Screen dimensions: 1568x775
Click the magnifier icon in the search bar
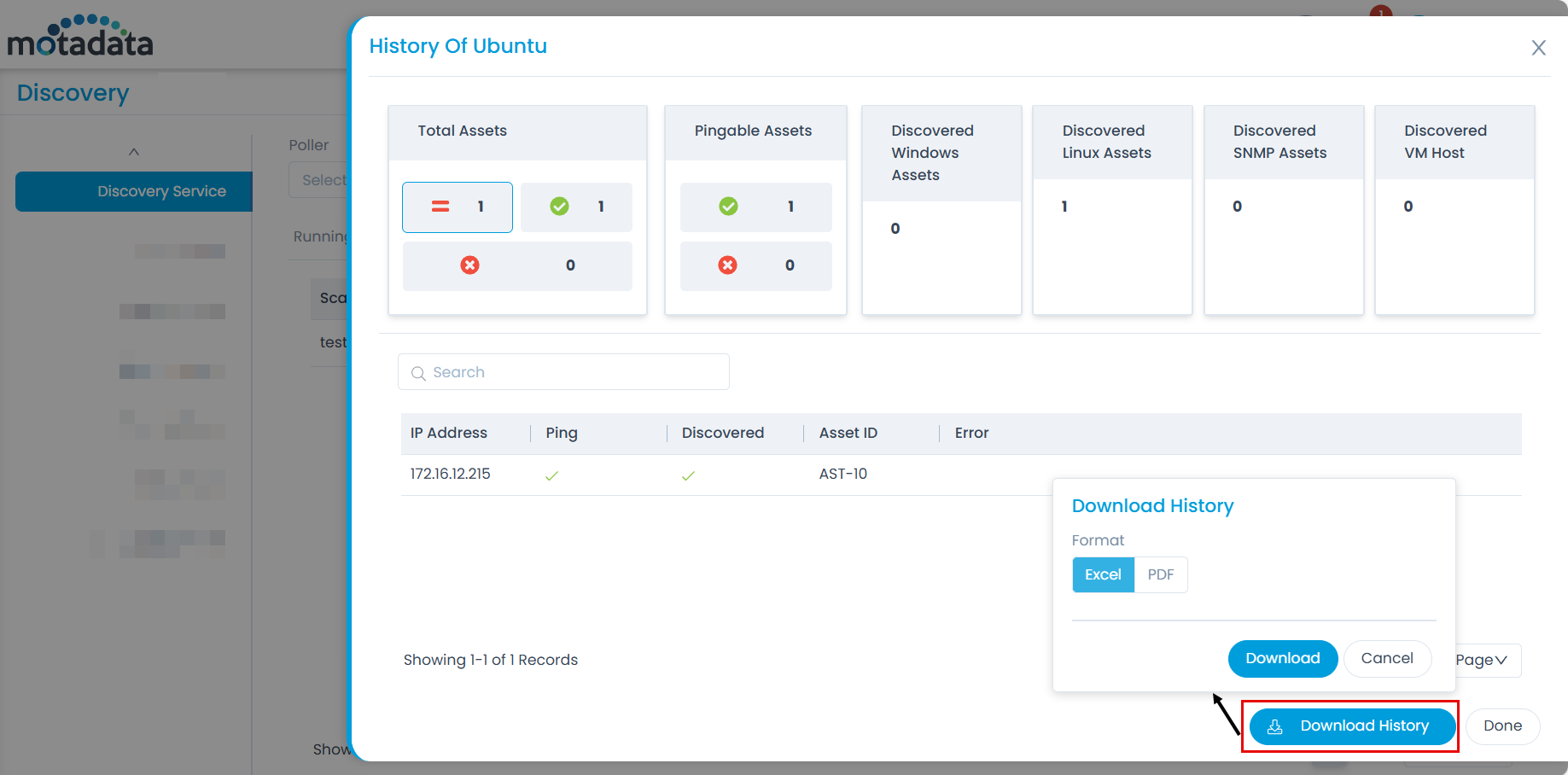418,373
